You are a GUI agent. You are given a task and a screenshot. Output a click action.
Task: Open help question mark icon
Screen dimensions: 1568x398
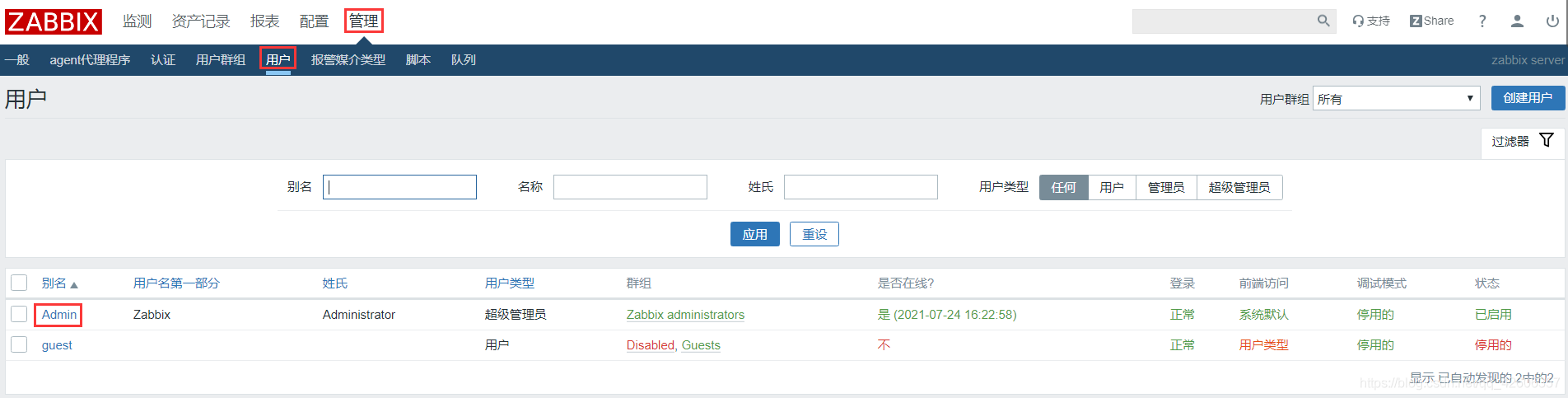pos(1482,21)
